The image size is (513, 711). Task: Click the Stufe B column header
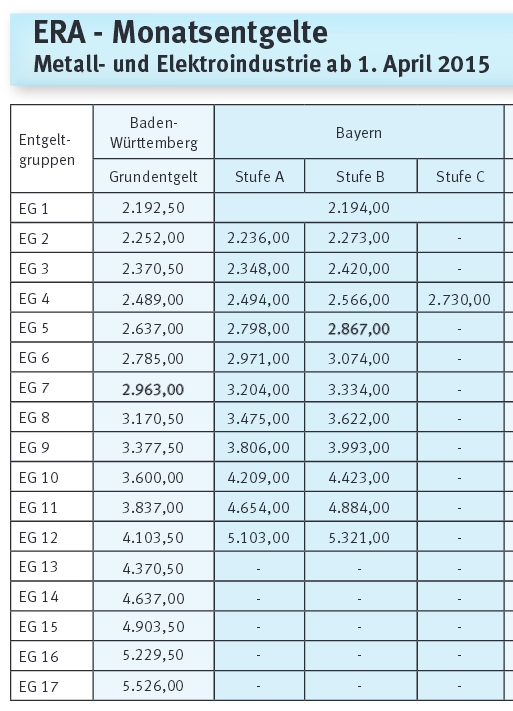pyautogui.click(x=360, y=176)
